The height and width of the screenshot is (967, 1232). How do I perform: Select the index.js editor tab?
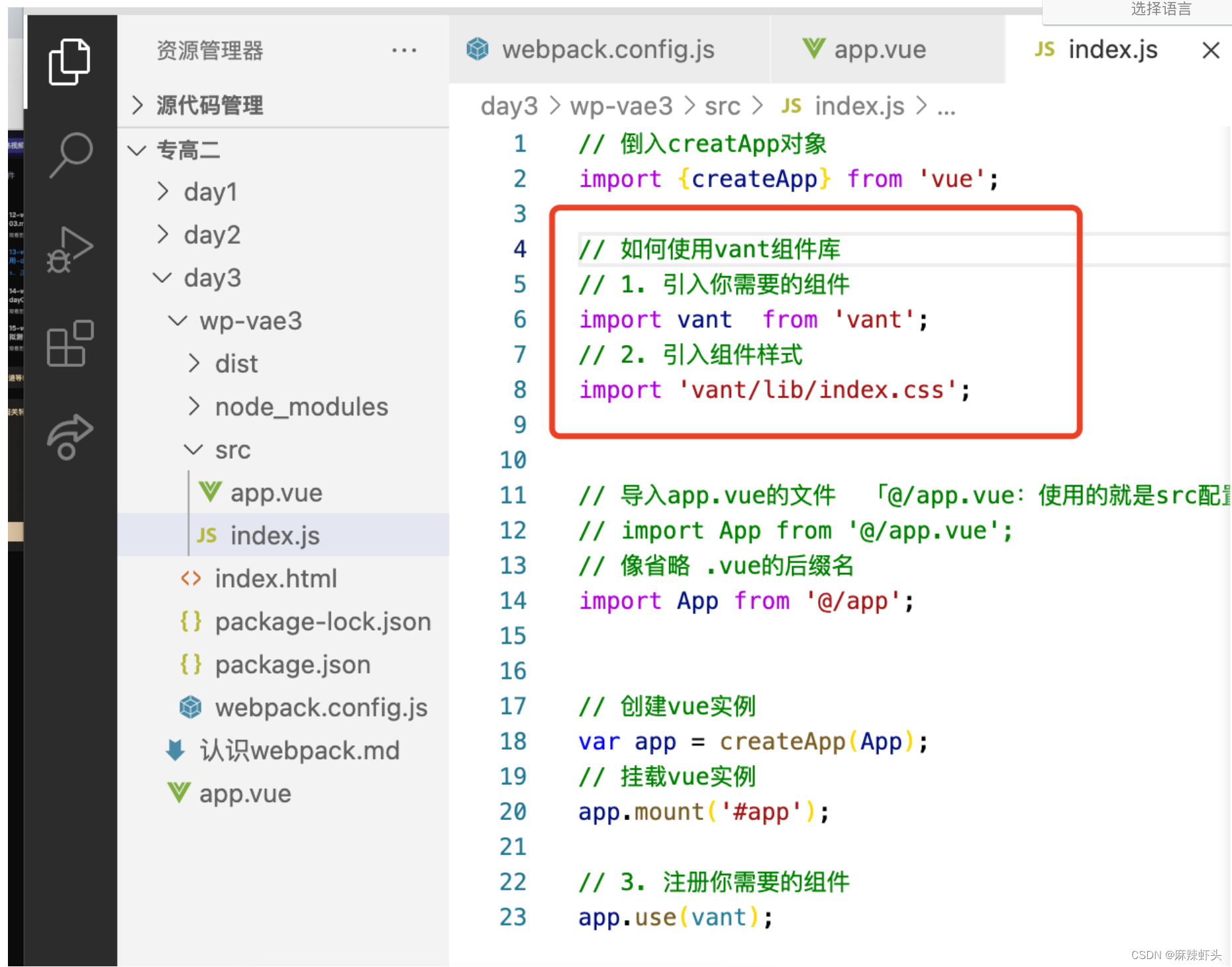tap(1118, 50)
